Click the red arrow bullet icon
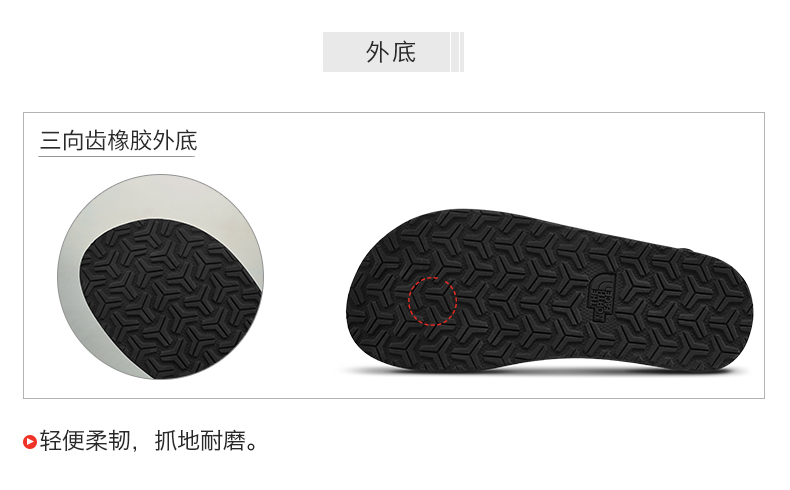 click(30, 442)
